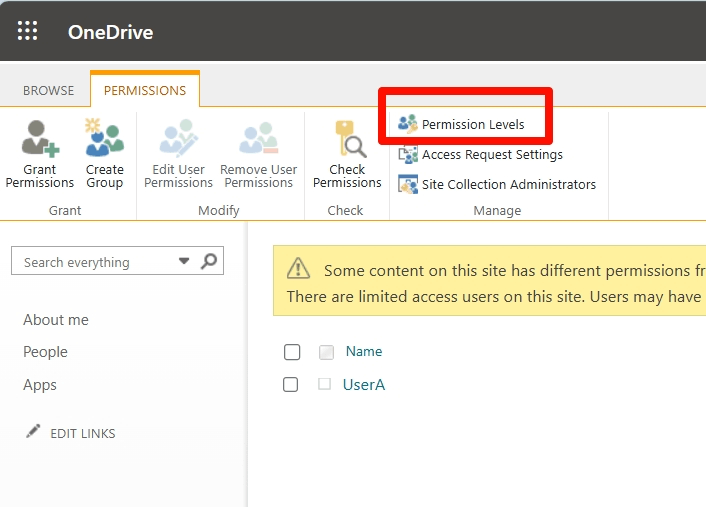Screen dimensions: 706x507
Task: Open About me in left navigation
Action: (56, 320)
